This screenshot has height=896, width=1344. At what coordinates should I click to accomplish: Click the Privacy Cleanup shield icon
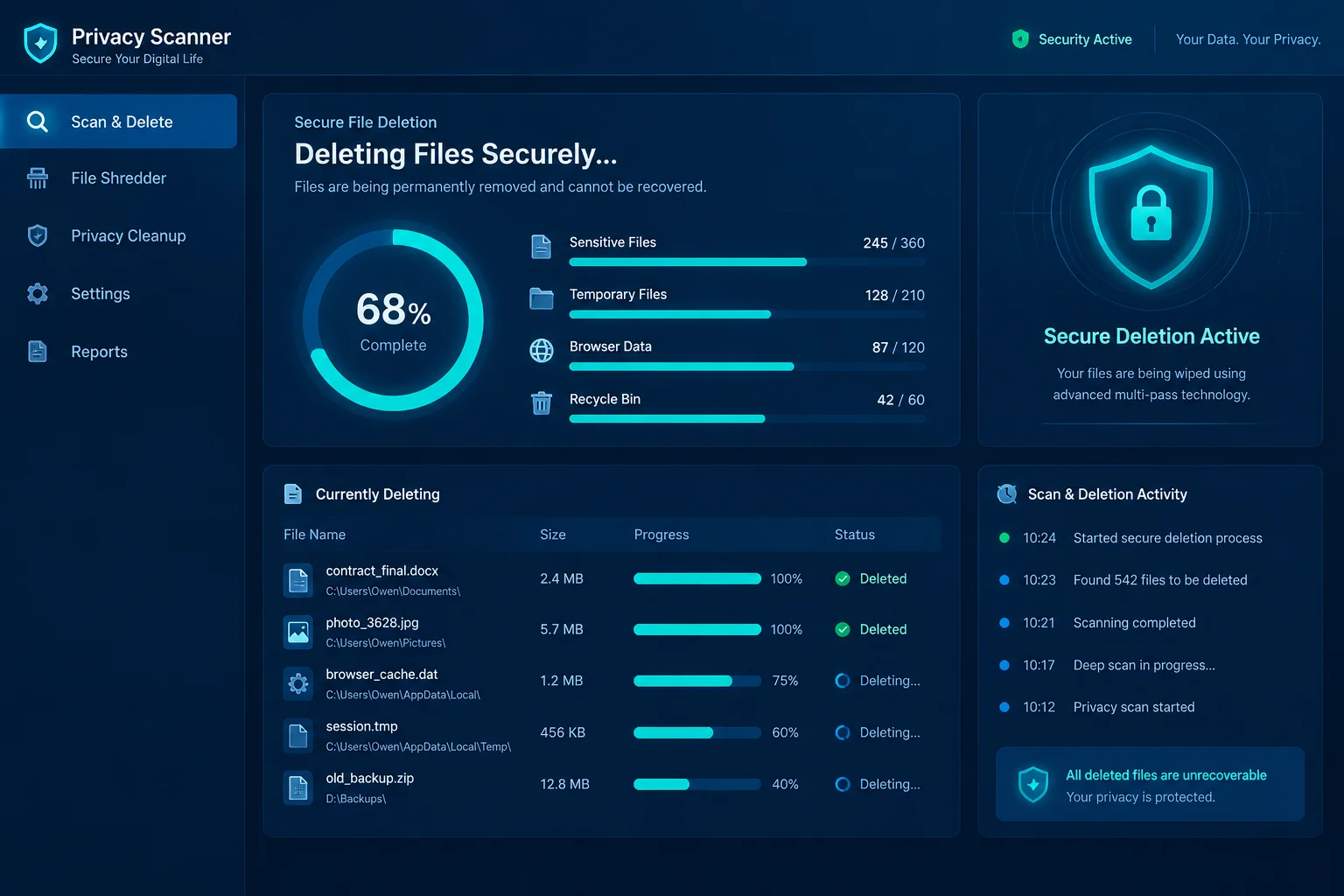click(38, 235)
